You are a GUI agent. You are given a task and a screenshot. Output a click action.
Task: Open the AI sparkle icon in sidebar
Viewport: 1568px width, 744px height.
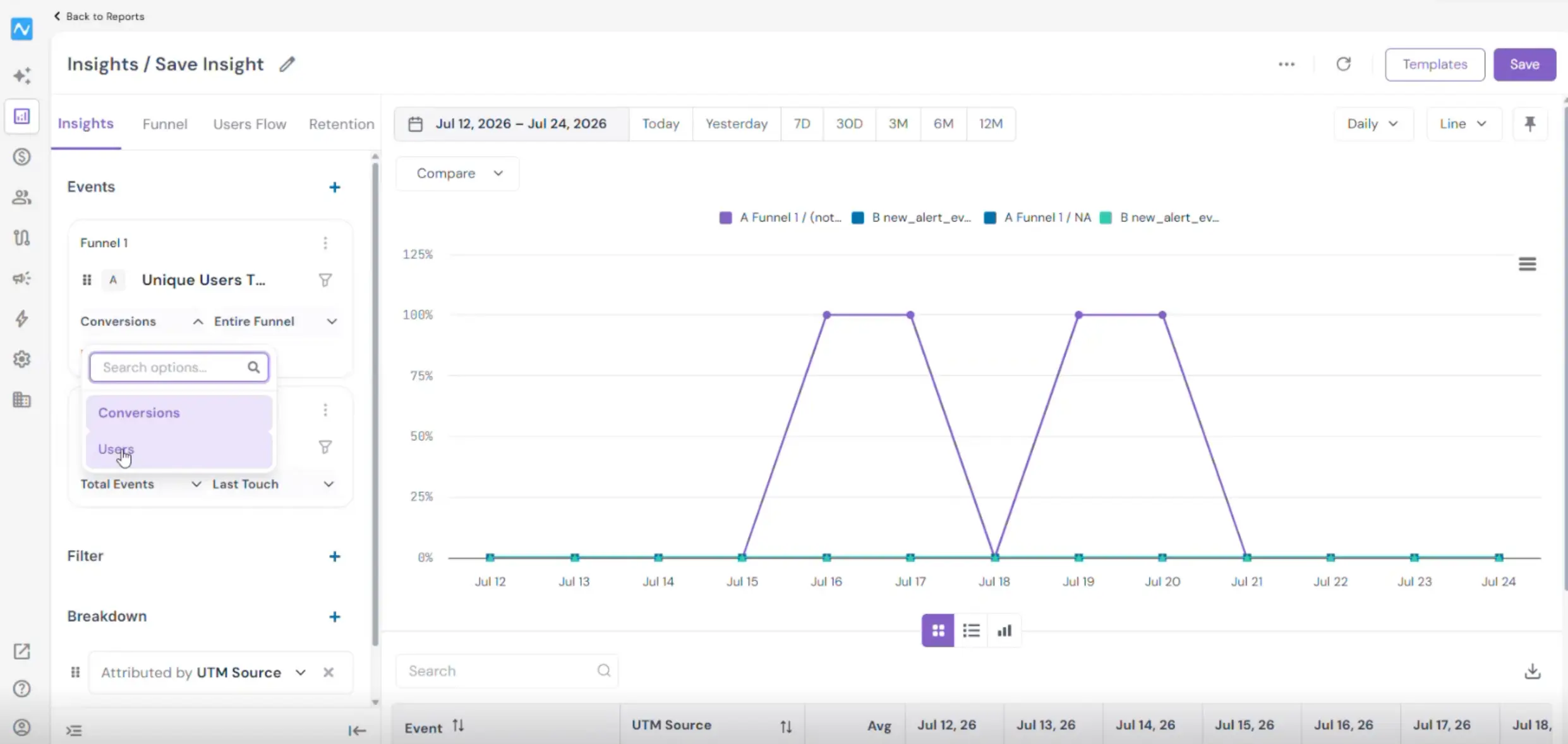tap(22, 76)
